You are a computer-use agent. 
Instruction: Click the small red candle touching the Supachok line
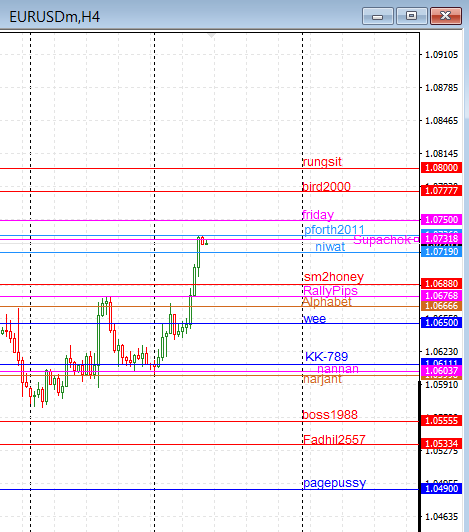click(x=203, y=241)
